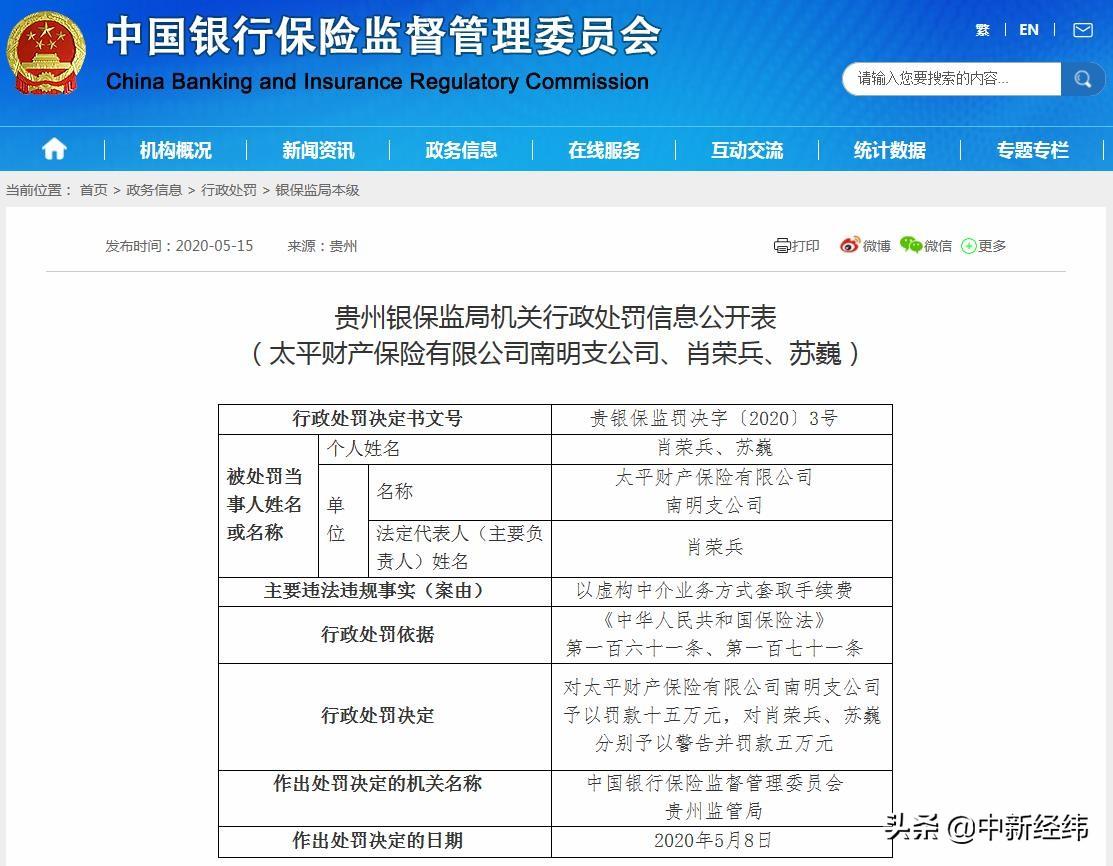Open the 政务信息 menu
Viewport: 1113px width, 866px height.
461,150
